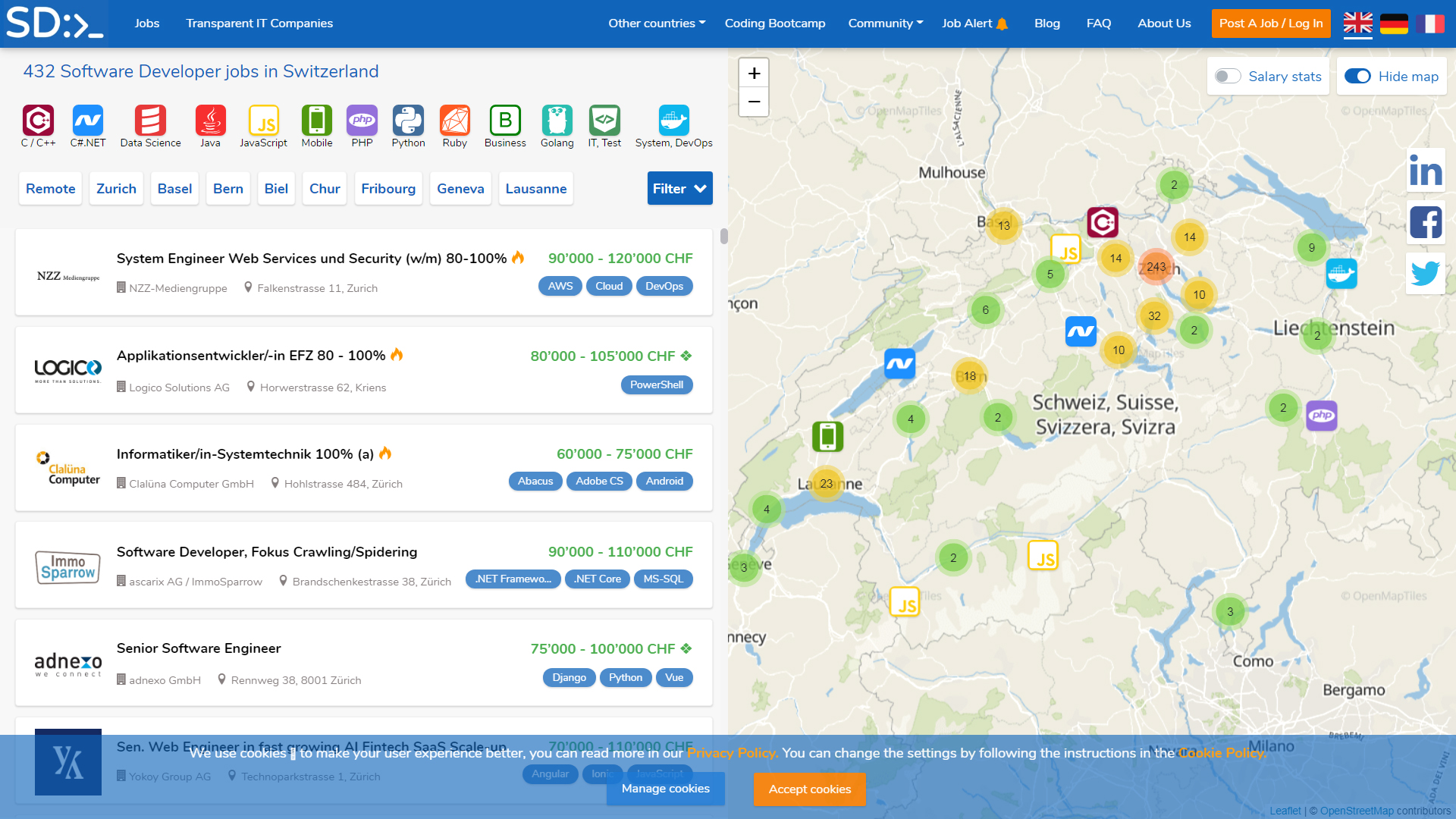1456x819 pixels.
Task: Zoom out on the map
Action: (754, 102)
